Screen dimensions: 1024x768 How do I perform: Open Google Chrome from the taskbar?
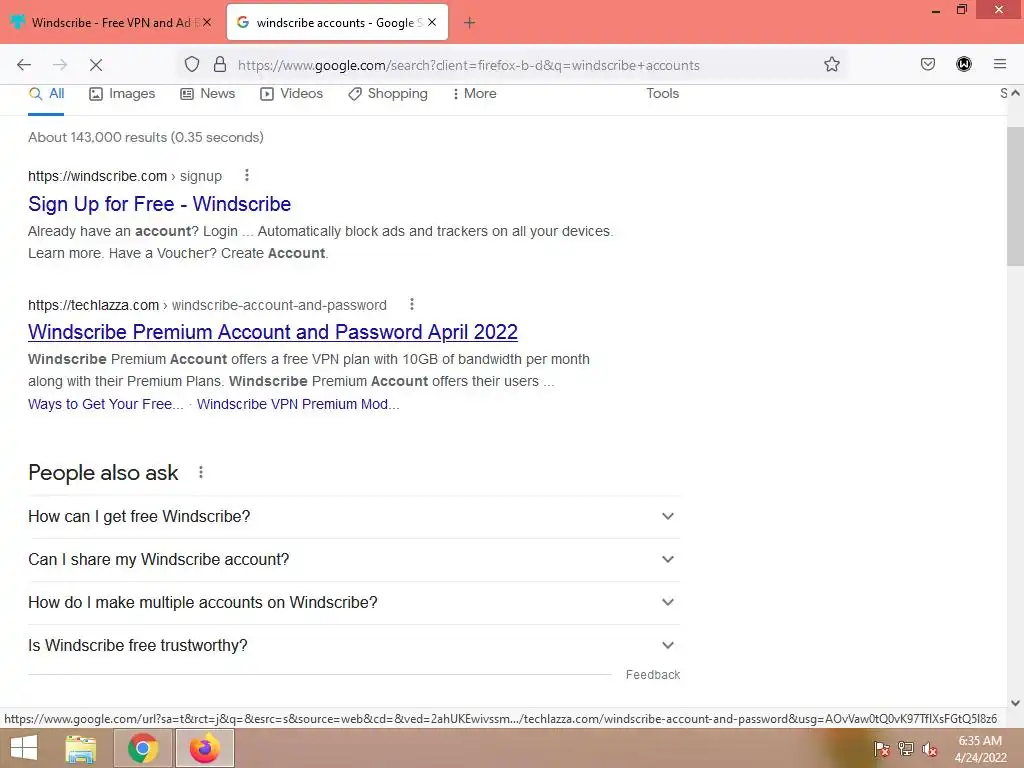(142, 748)
